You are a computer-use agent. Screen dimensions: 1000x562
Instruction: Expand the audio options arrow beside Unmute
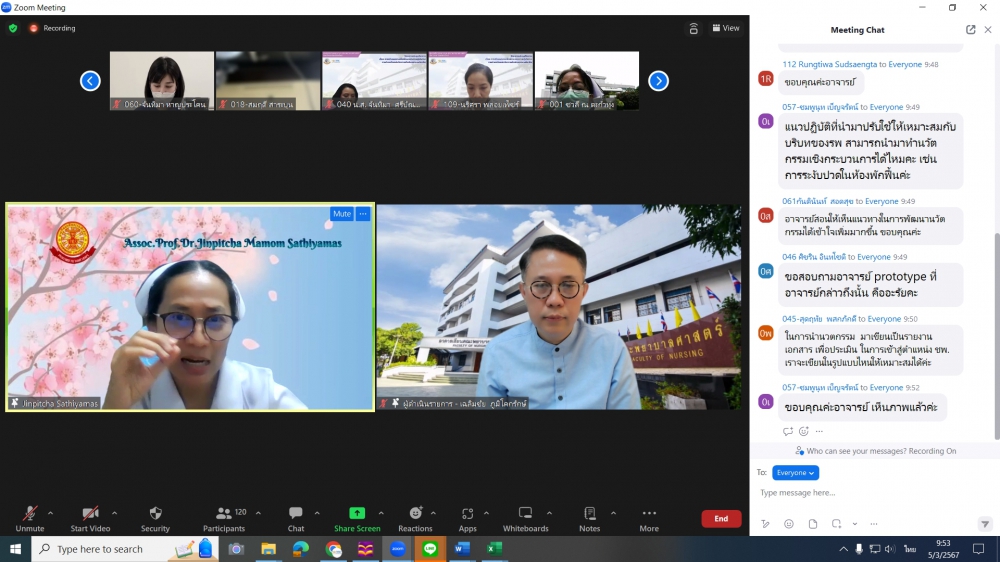(50, 513)
